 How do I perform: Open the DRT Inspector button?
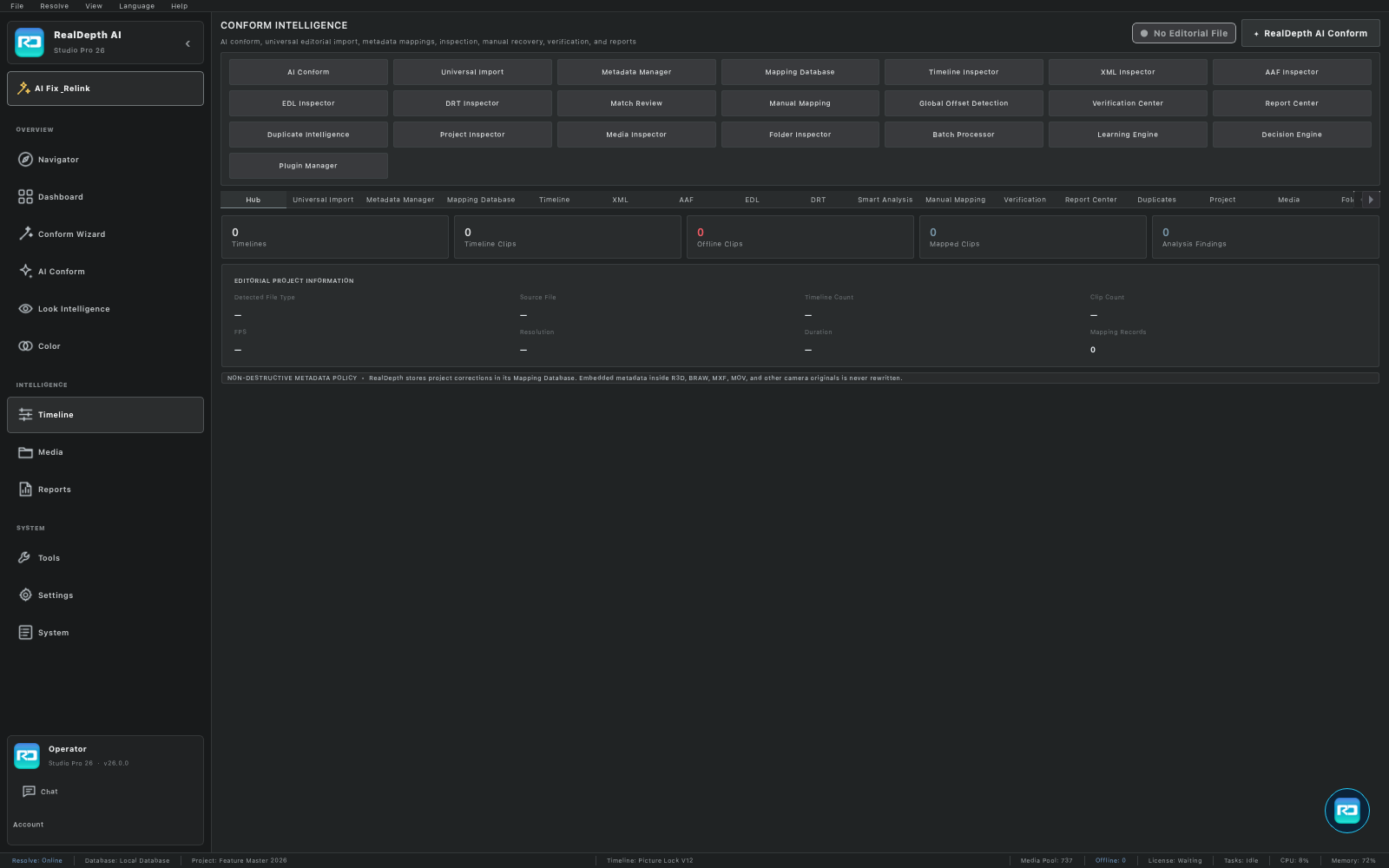(x=472, y=103)
